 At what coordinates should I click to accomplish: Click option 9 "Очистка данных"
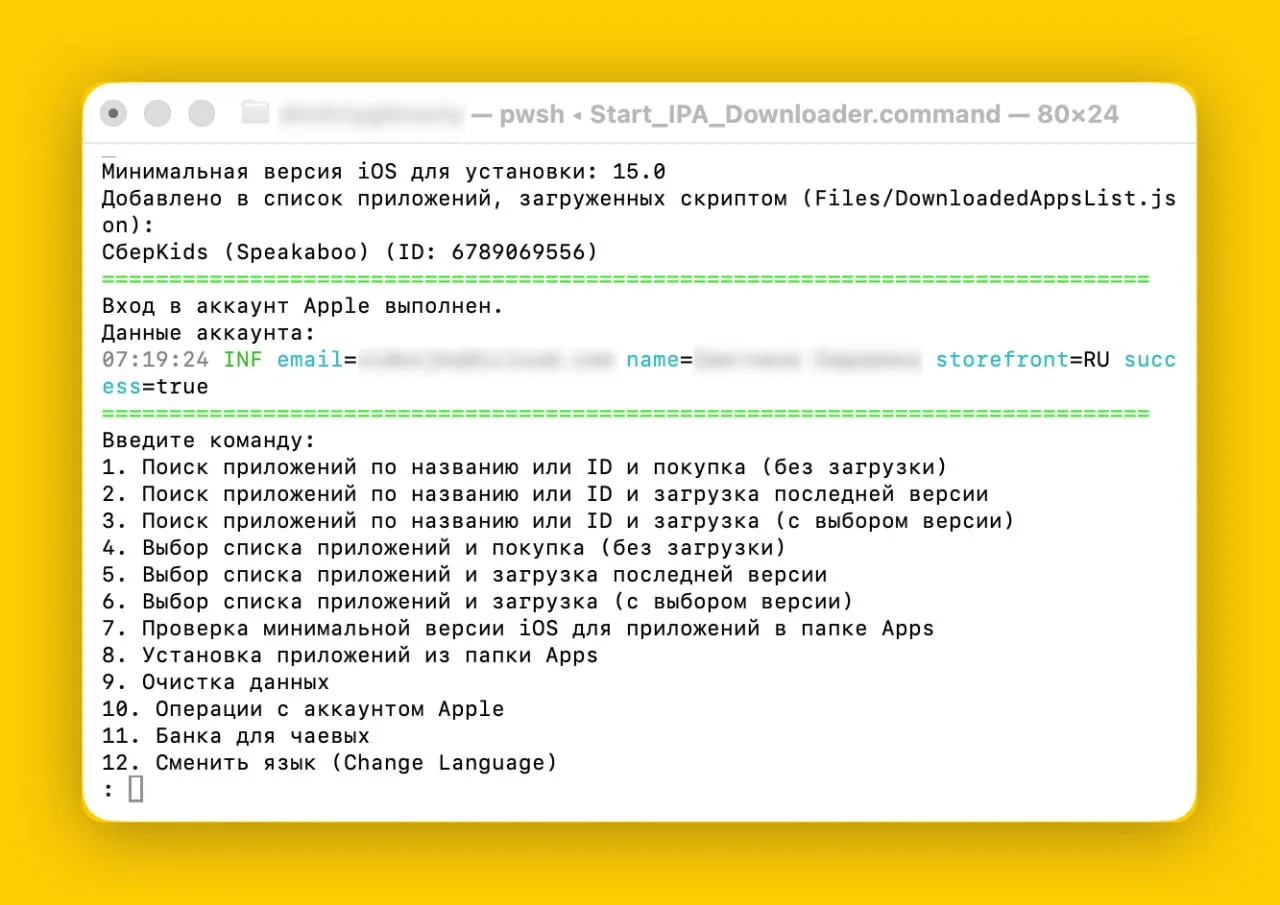pyautogui.click(x=215, y=683)
